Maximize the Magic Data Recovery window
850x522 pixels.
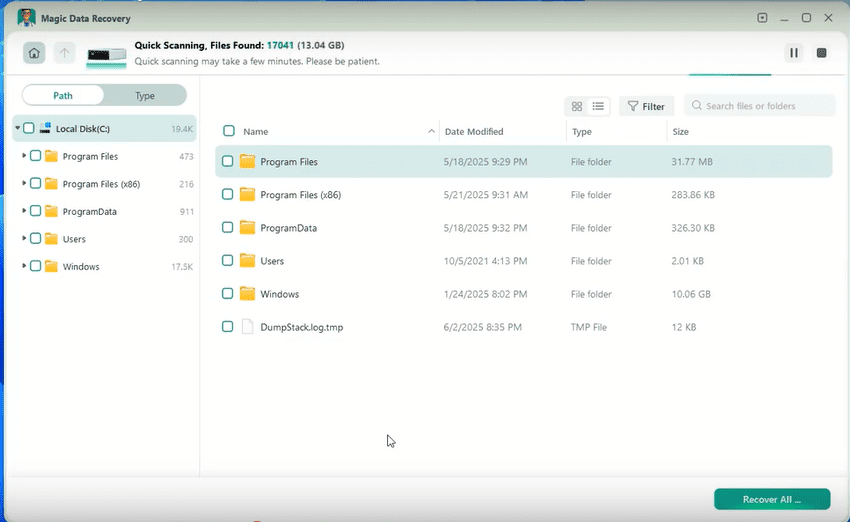806,18
